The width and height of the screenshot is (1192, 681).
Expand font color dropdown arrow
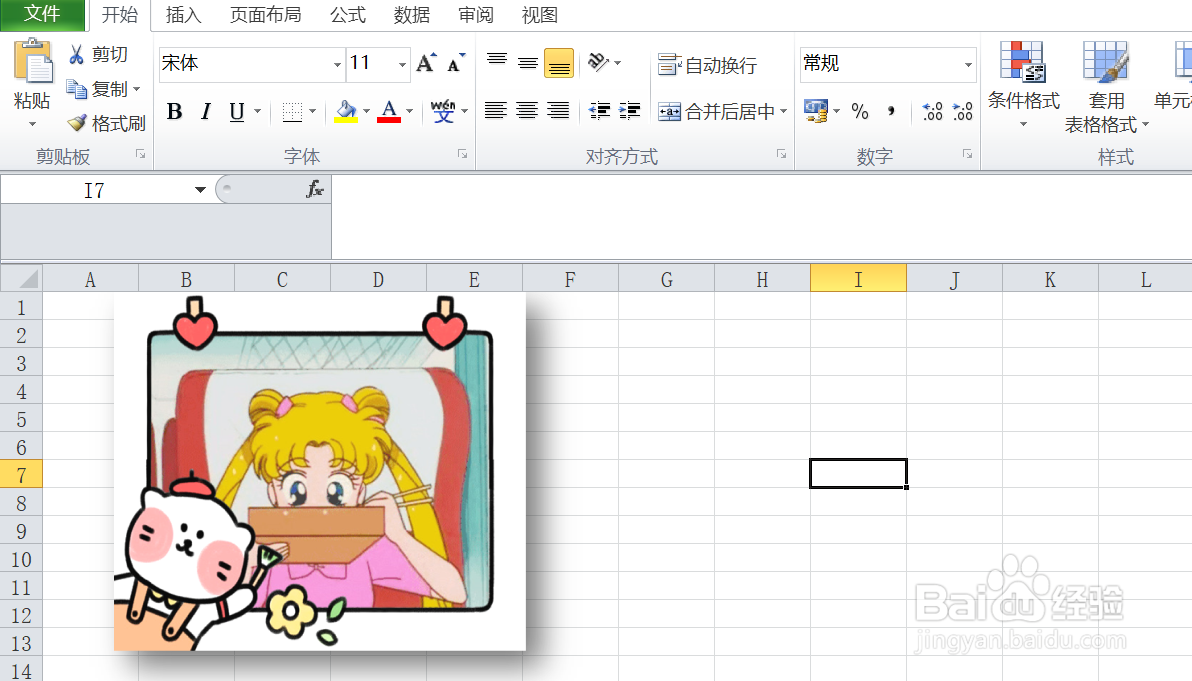coord(410,112)
